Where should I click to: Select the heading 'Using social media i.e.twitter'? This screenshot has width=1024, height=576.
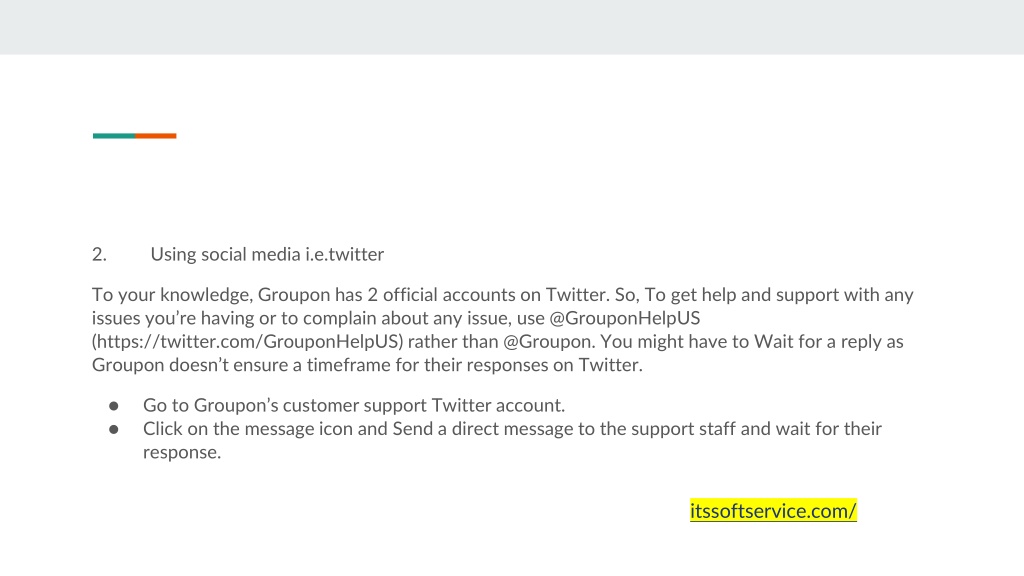pyautogui.click(x=267, y=254)
